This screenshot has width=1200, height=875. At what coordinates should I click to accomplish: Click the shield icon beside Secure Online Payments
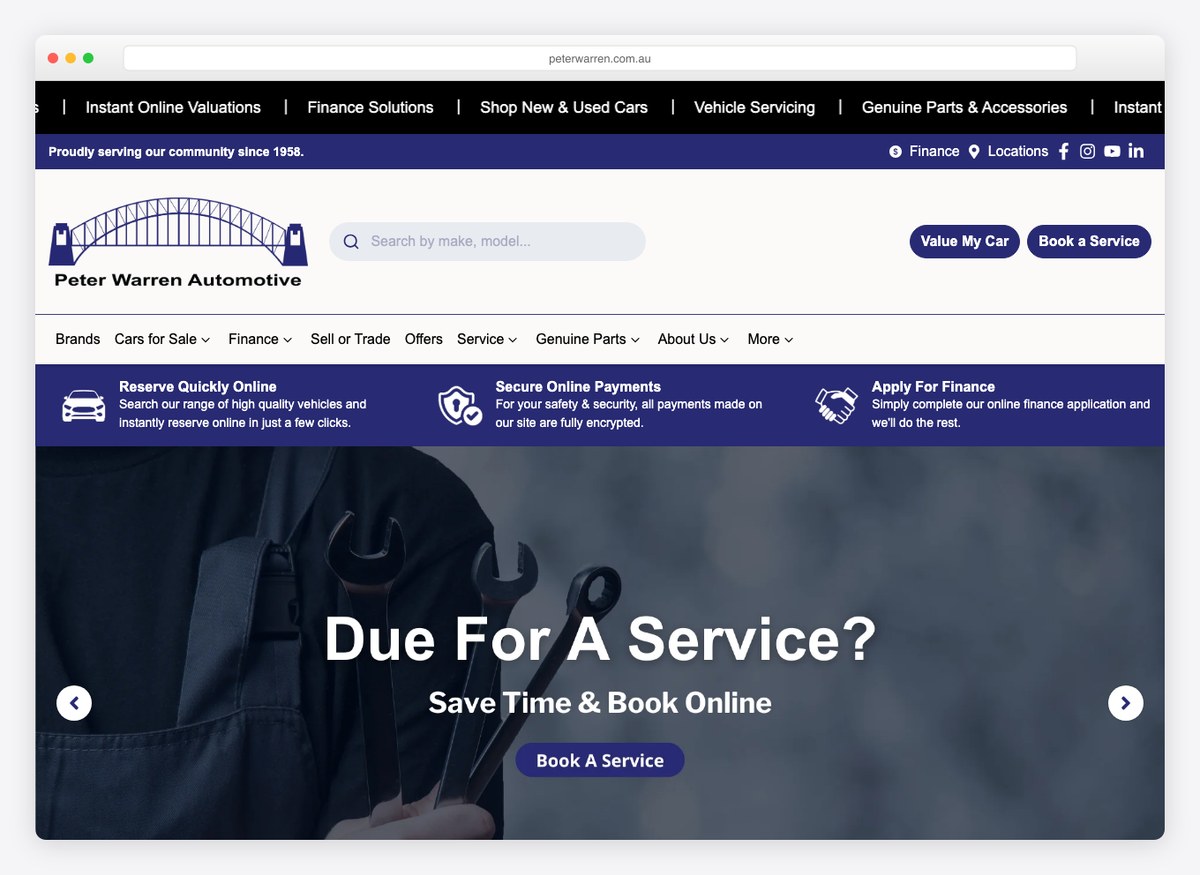(x=460, y=405)
